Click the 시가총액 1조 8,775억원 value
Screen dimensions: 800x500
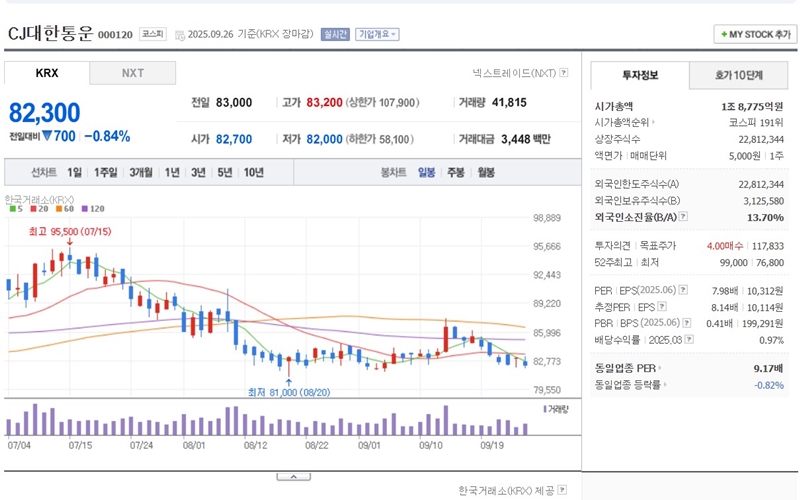click(752, 107)
